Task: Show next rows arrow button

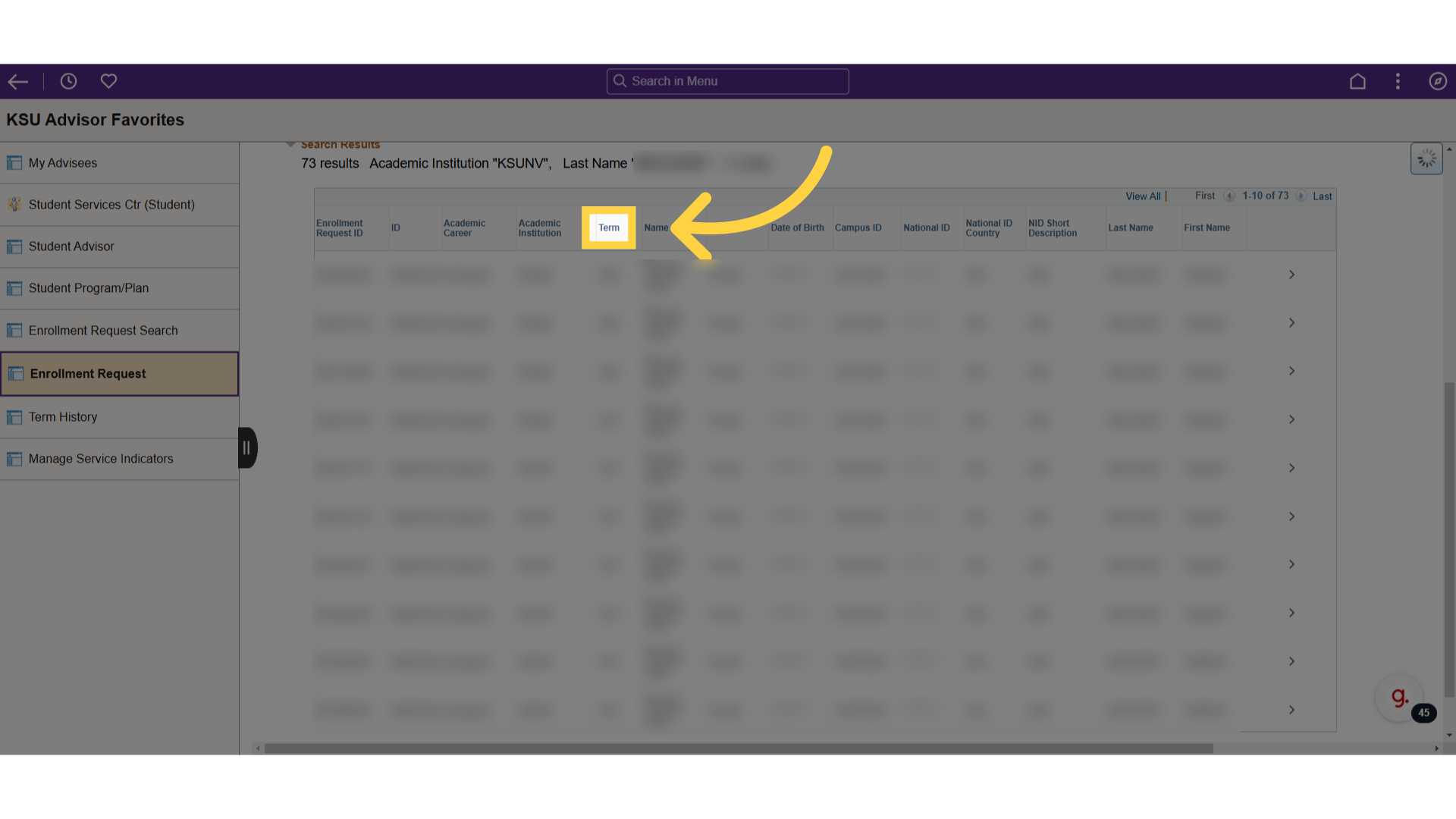Action: 1301,196
